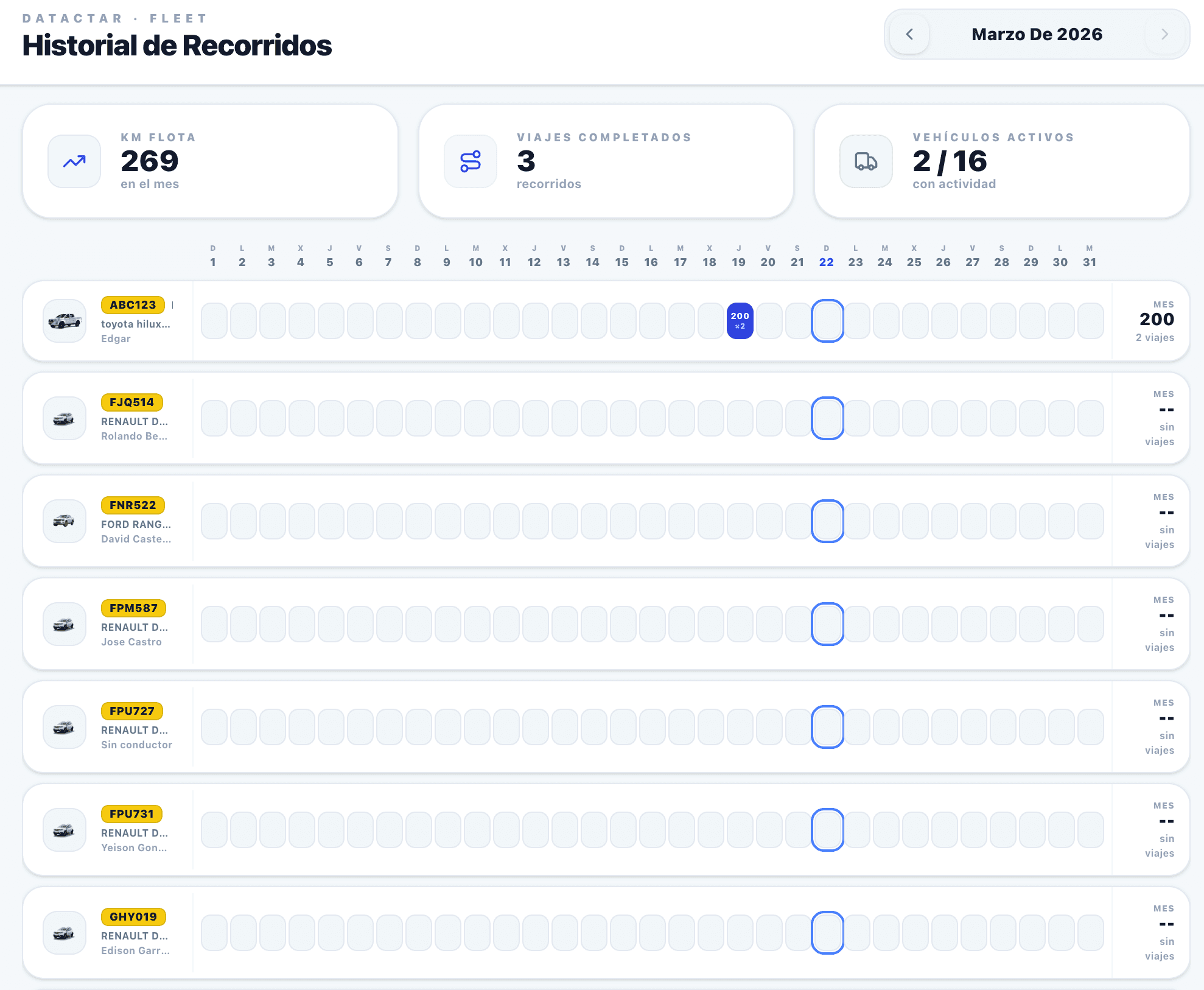Click the Ford Ranger image for FNR522
The image size is (1204, 990).
pyautogui.click(x=64, y=521)
